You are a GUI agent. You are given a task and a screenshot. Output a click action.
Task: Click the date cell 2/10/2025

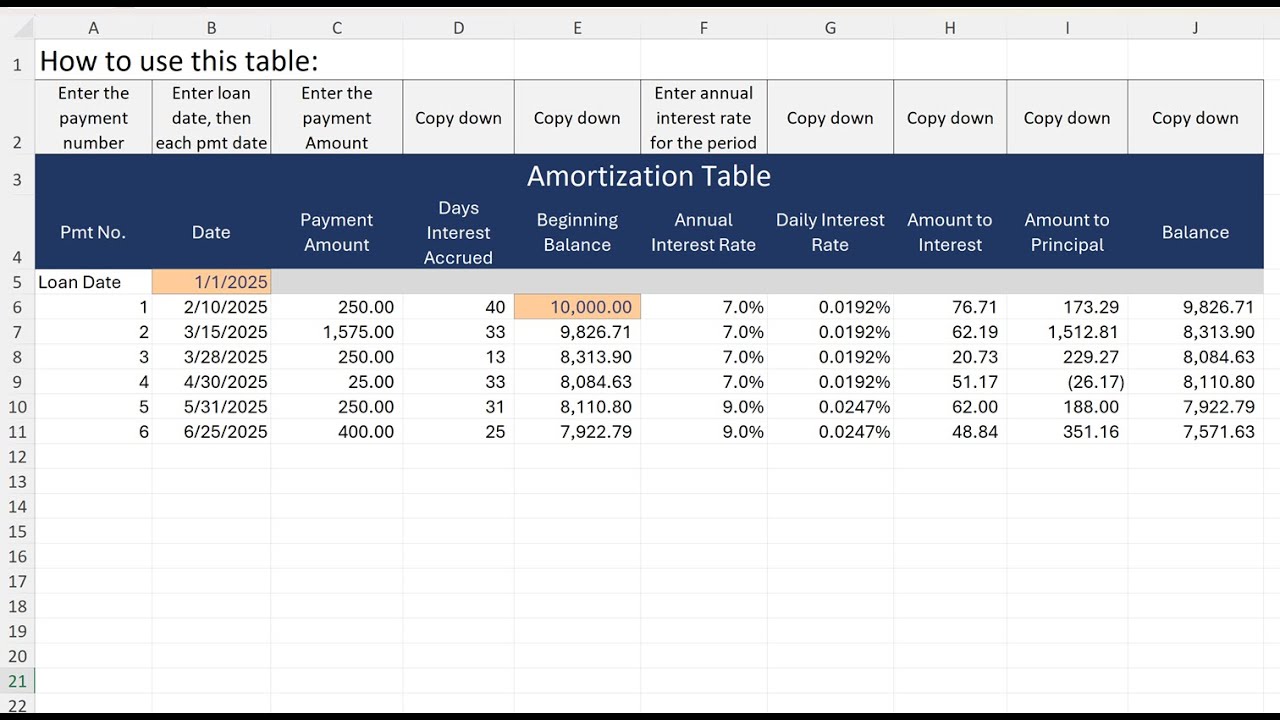coord(211,307)
